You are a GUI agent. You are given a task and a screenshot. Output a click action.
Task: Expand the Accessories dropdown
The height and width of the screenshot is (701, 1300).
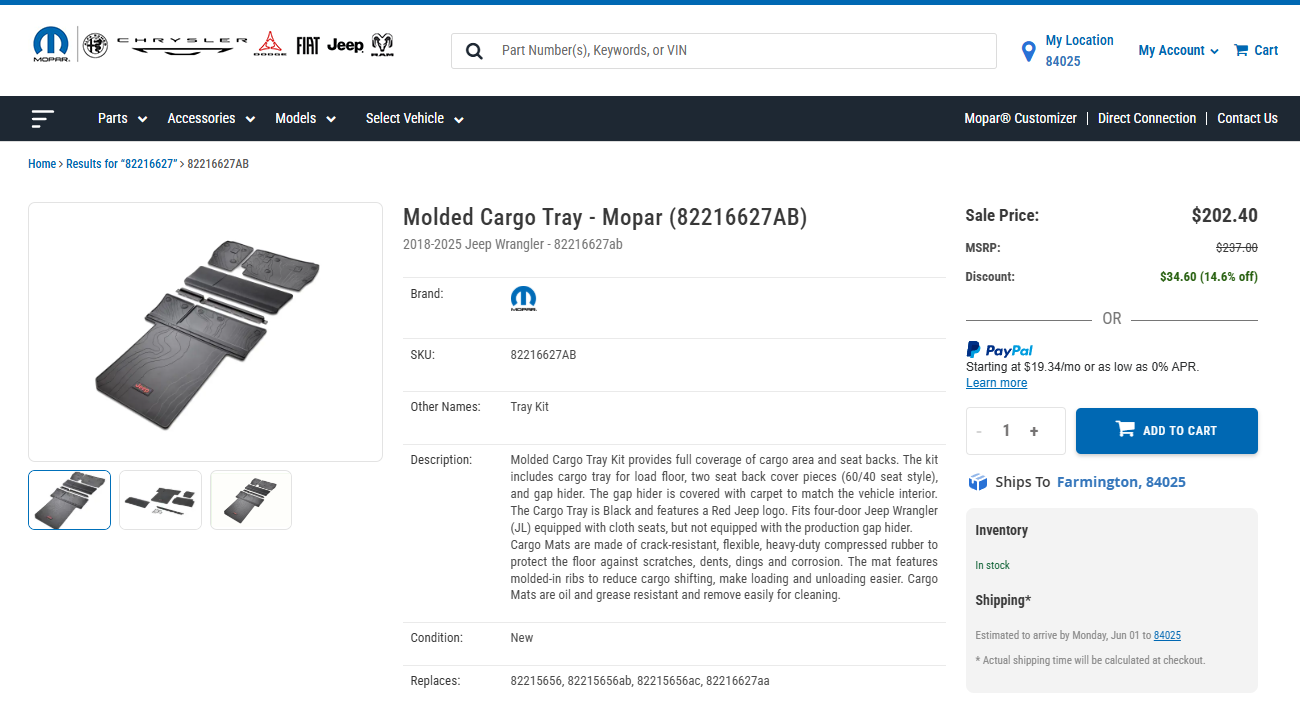211,118
